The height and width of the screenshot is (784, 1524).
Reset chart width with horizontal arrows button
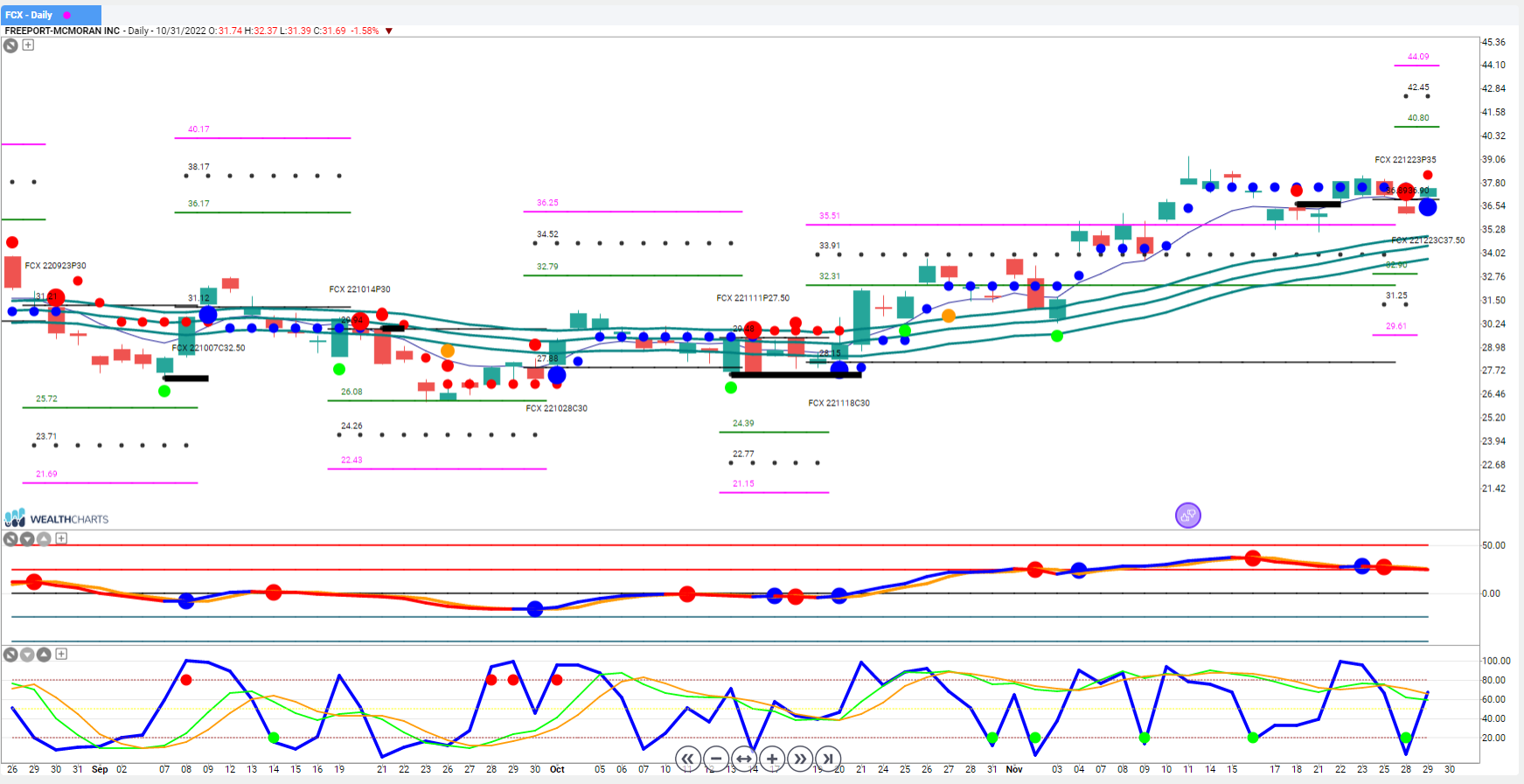(744, 759)
